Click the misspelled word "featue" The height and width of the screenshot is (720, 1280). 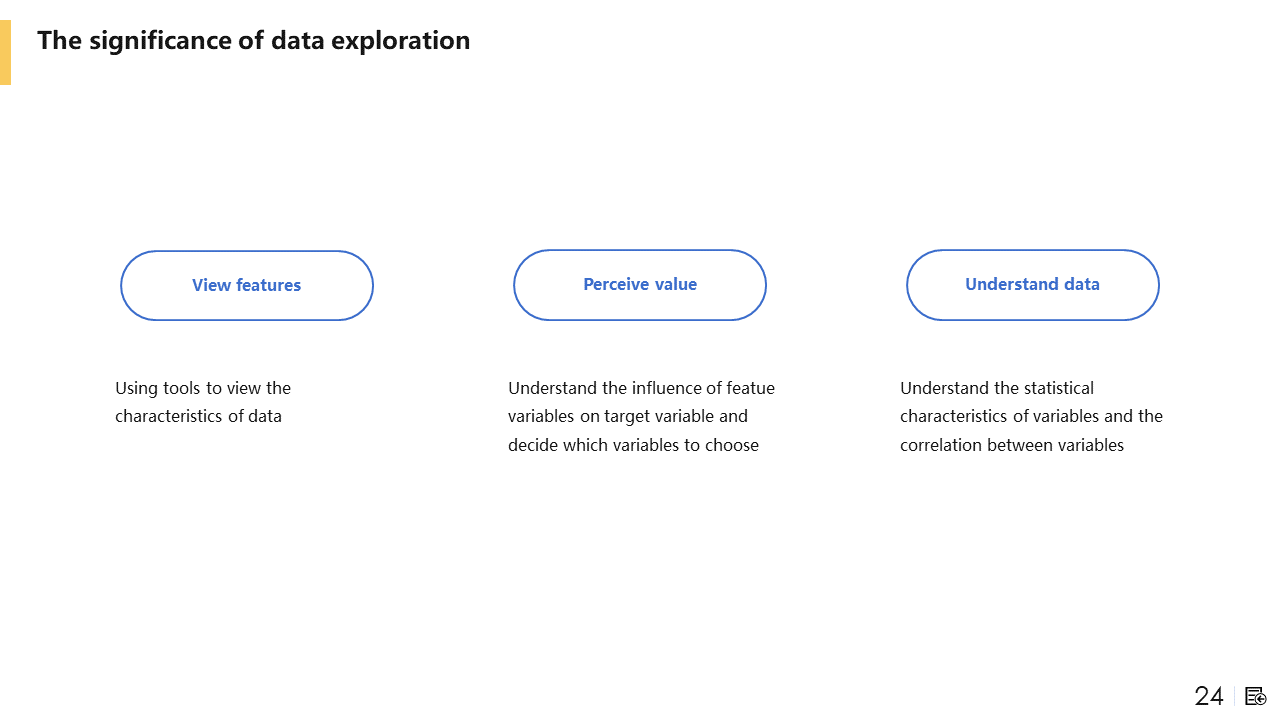click(750, 388)
